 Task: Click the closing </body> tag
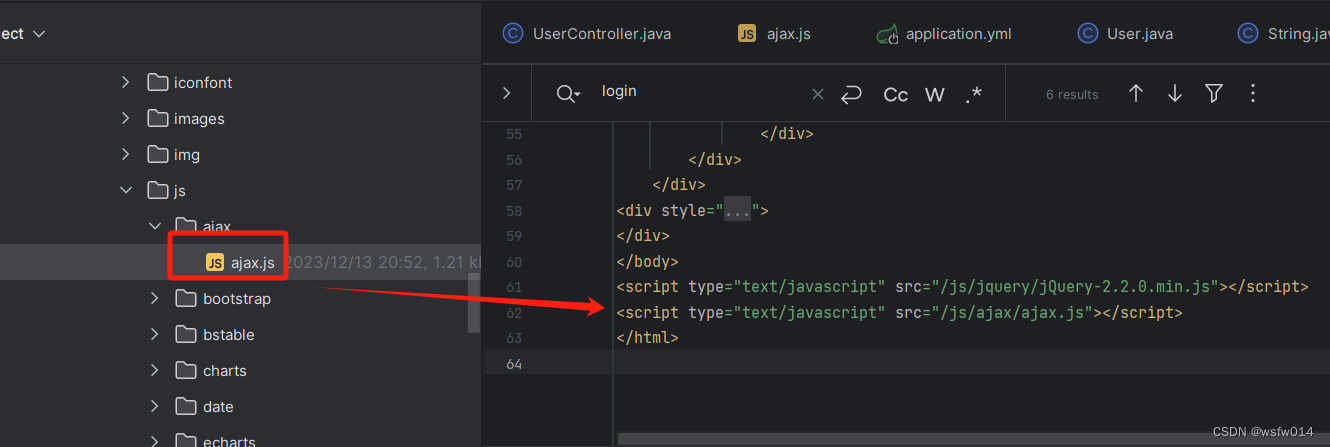pos(648,261)
